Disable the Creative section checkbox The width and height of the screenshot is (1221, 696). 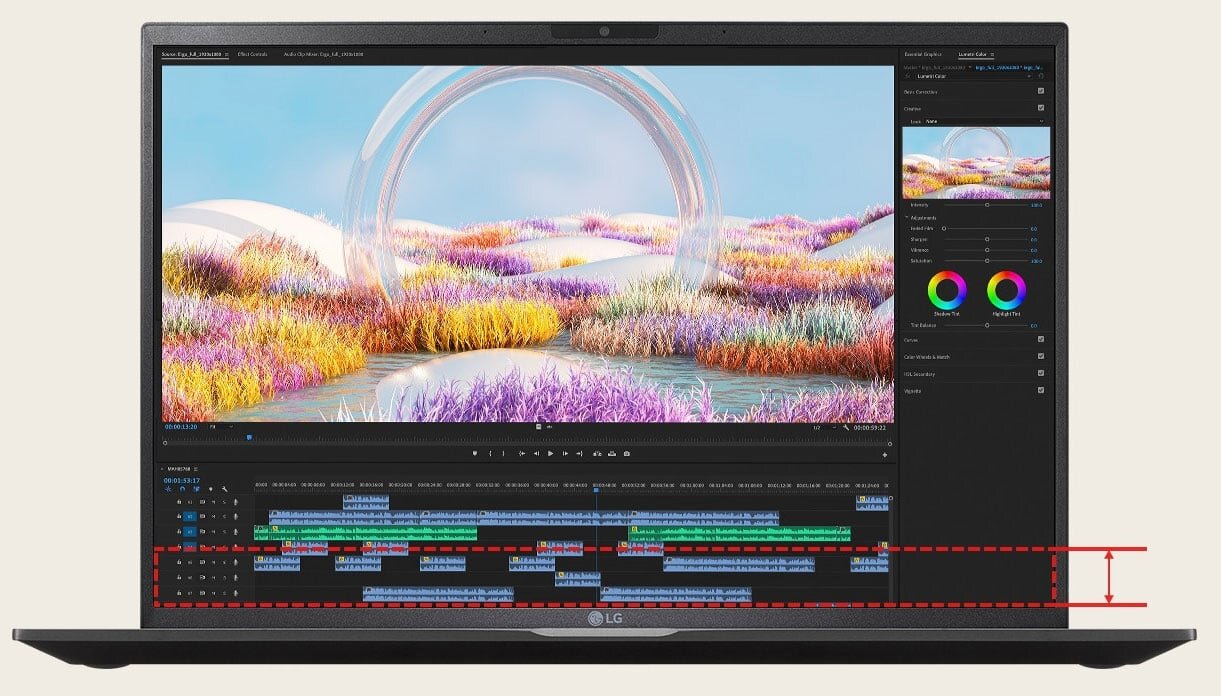(x=1041, y=108)
